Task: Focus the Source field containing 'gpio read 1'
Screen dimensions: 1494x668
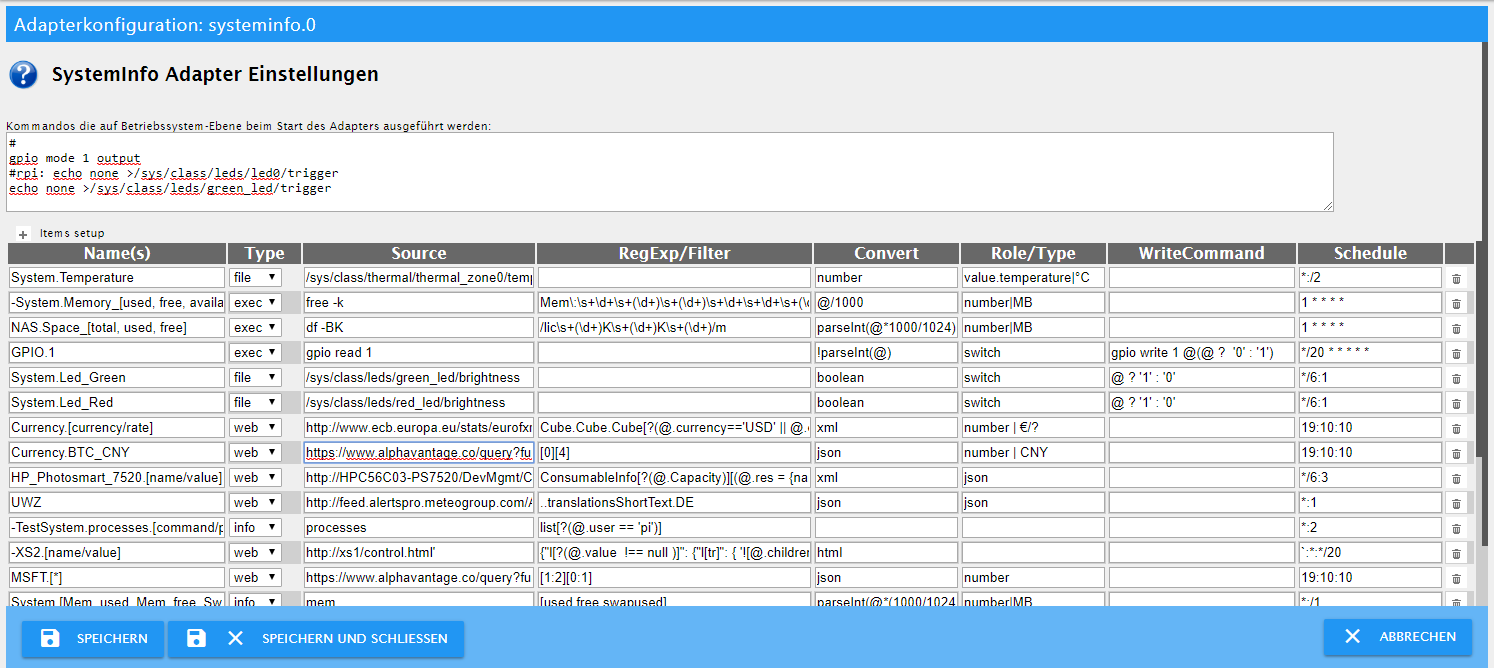Action: pos(419,352)
